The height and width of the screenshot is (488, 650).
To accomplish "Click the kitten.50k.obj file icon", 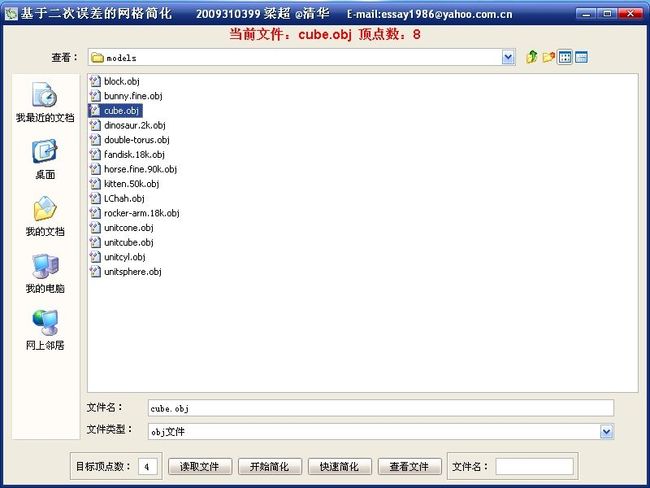I will pyautogui.click(x=95, y=184).
